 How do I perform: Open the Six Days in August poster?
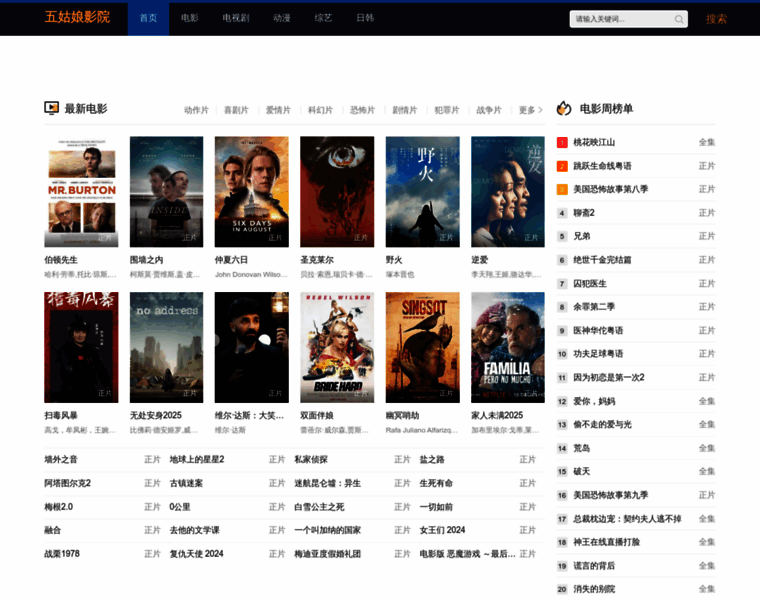point(252,191)
